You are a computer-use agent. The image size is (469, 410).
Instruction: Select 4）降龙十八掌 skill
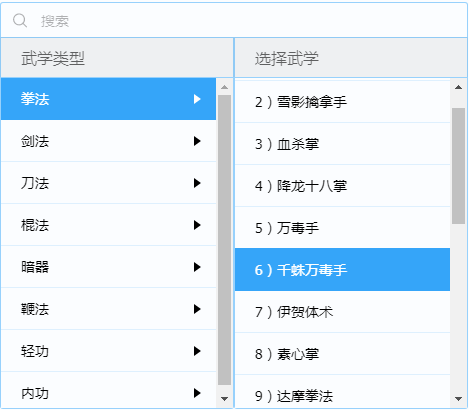pos(342,186)
